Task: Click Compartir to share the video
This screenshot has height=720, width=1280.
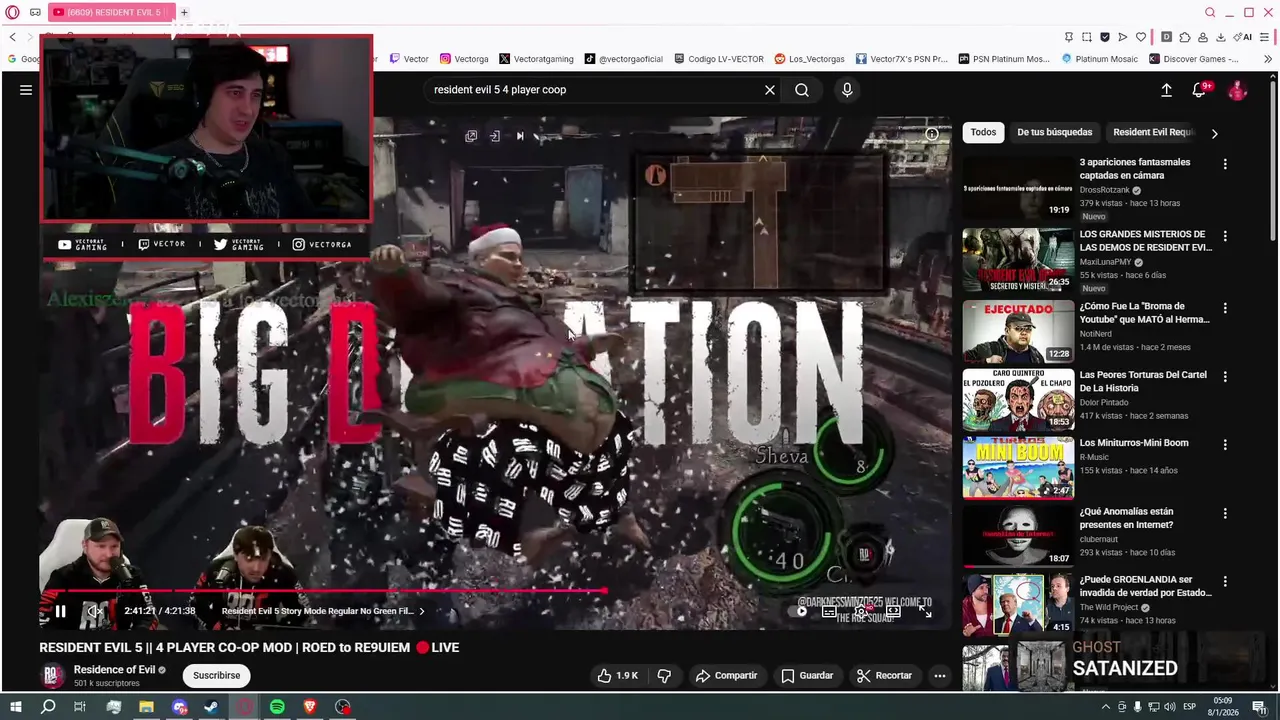Action: (726, 676)
